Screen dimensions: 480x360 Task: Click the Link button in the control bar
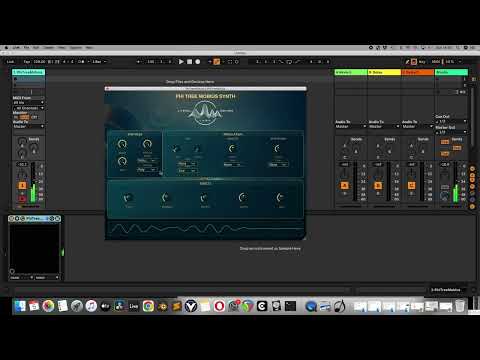tap(11, 62)
